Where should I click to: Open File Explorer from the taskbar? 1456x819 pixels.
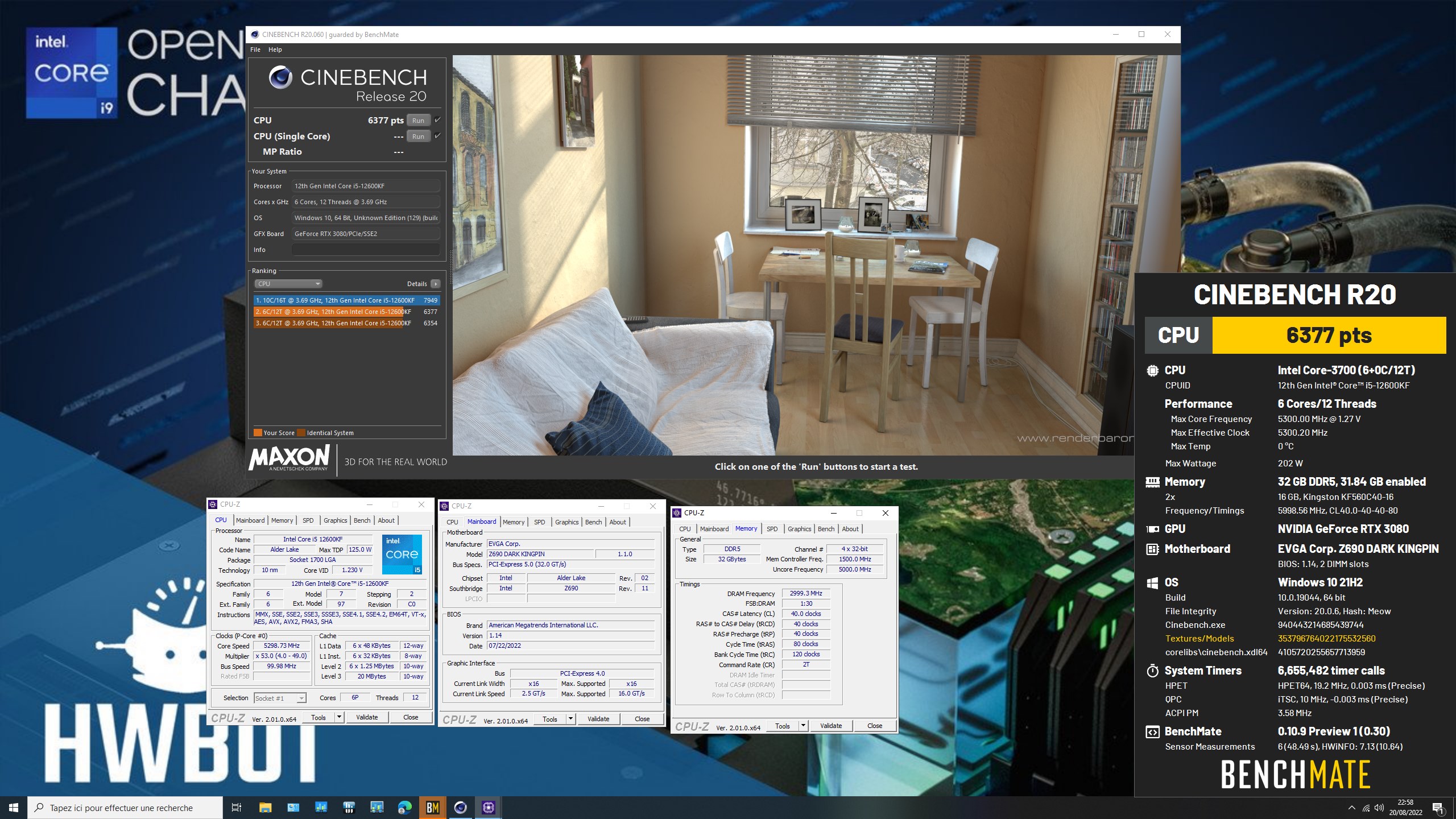(265, 808)
